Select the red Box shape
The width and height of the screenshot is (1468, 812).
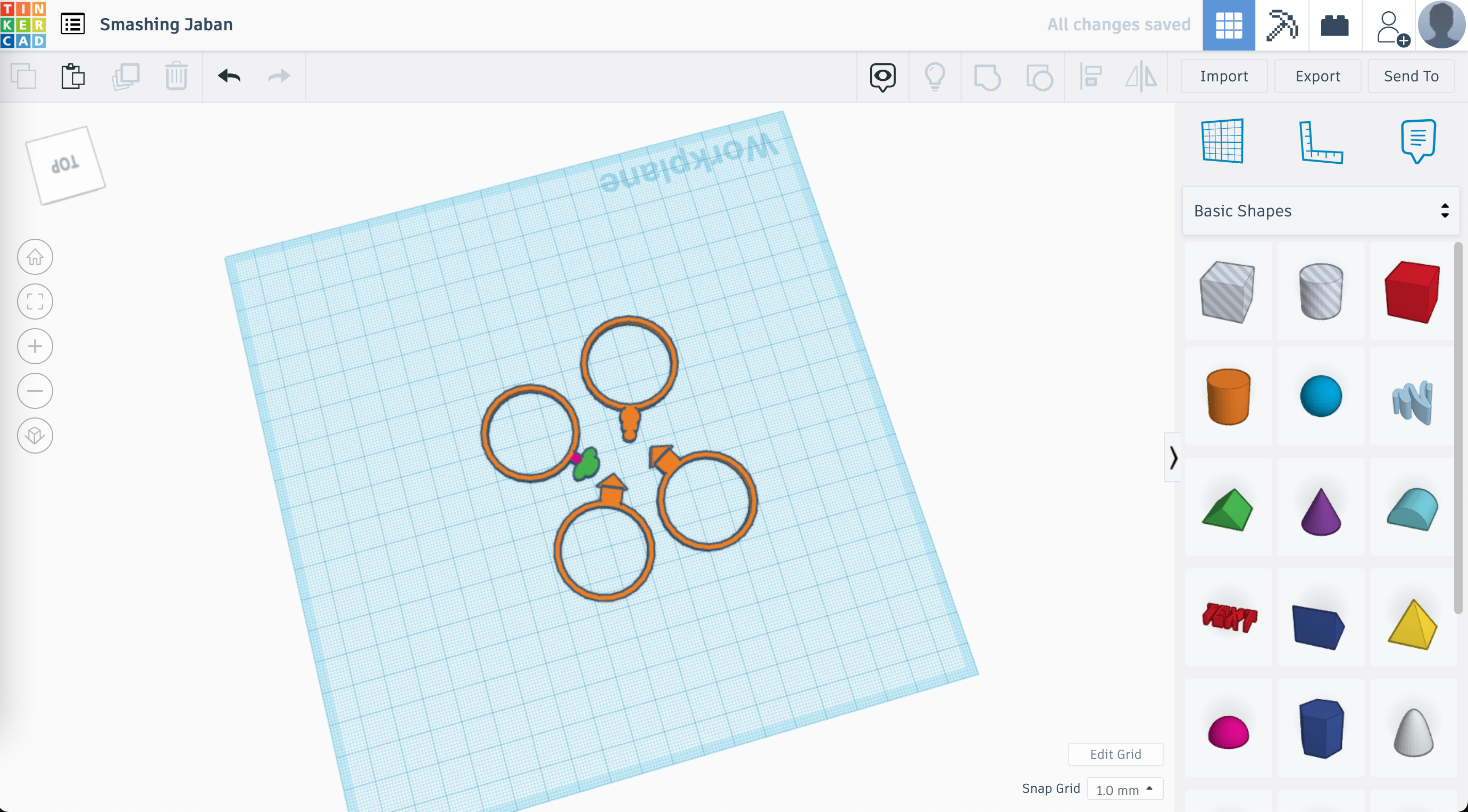tap(1412, 292)
